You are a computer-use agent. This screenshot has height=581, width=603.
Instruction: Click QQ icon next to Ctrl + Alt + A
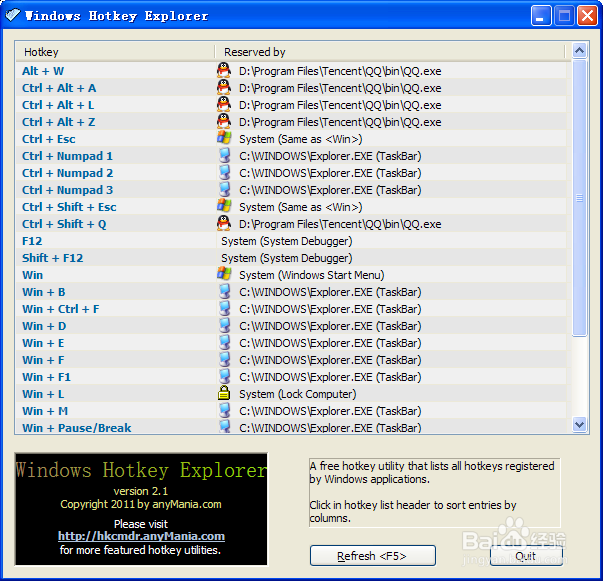pyautogui.click(x=224, y=87)
